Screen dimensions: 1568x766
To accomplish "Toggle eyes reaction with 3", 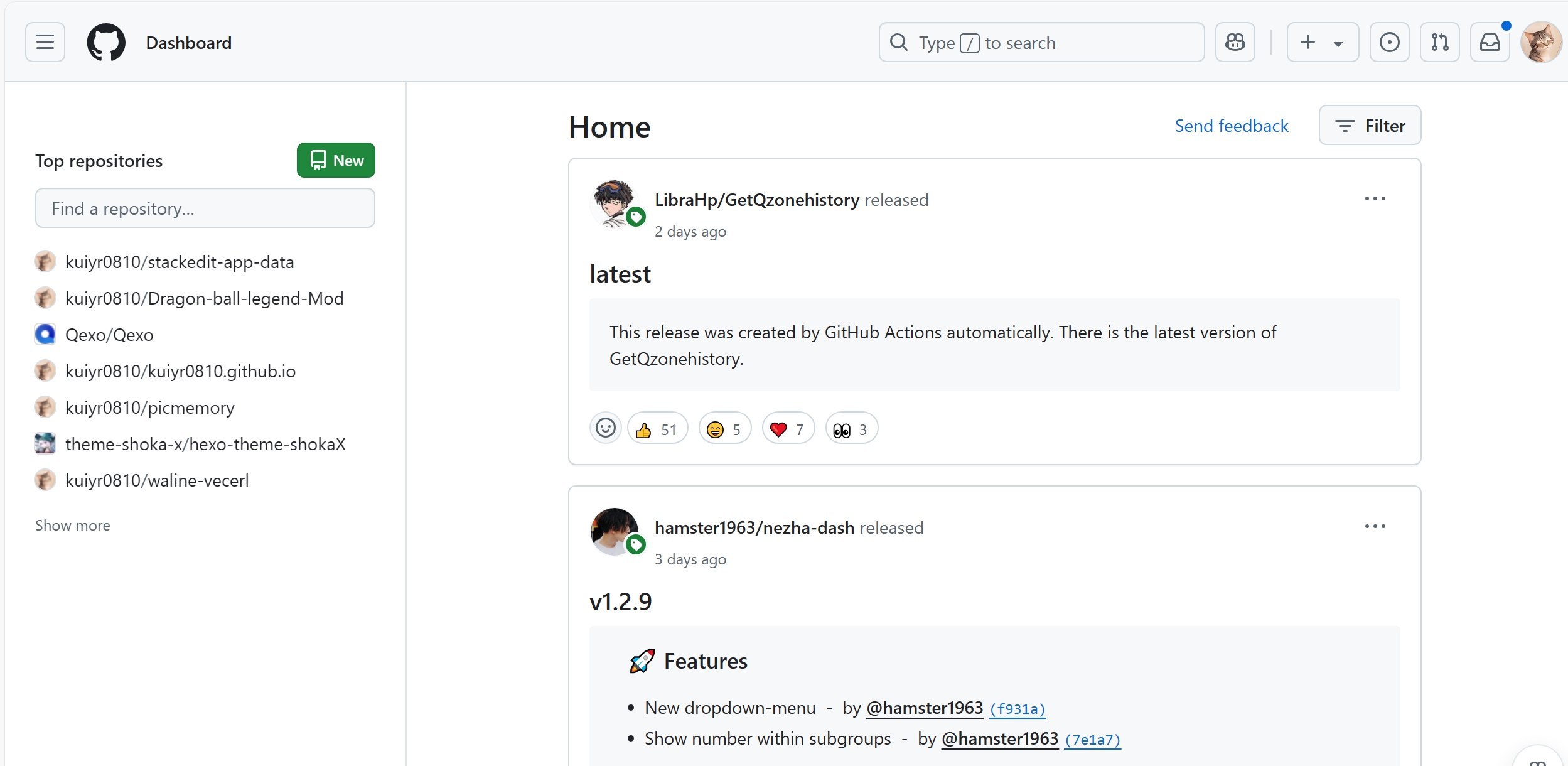I will point(851,429).
